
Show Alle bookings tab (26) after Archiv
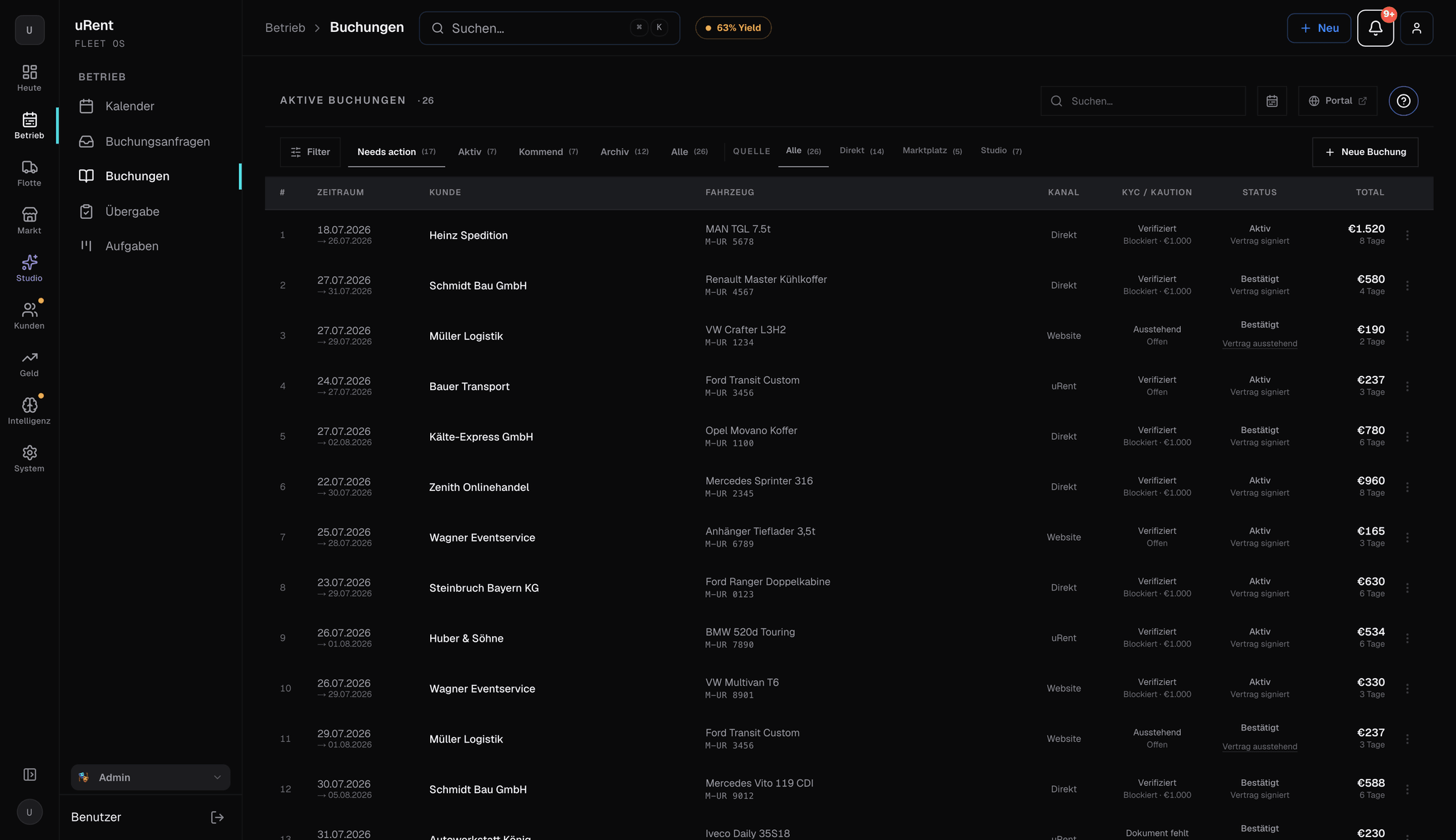point(689,152)
